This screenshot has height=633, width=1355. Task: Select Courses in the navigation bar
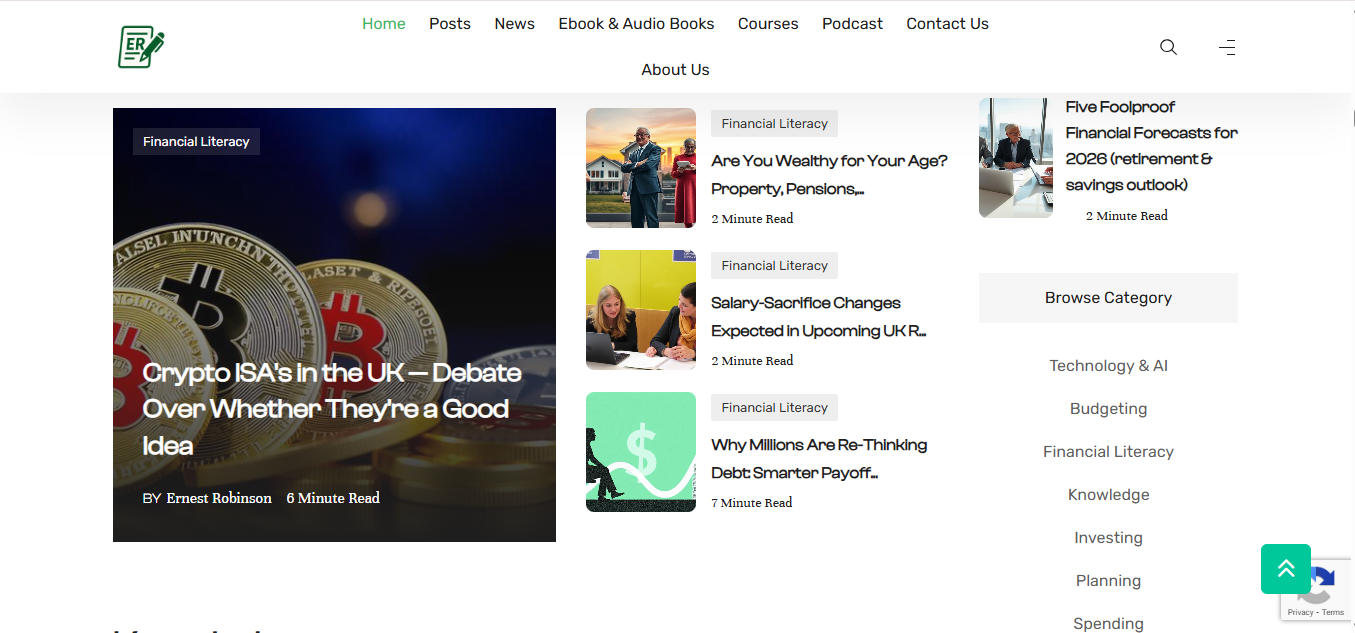pyautogui.click(x=768, y=24)
